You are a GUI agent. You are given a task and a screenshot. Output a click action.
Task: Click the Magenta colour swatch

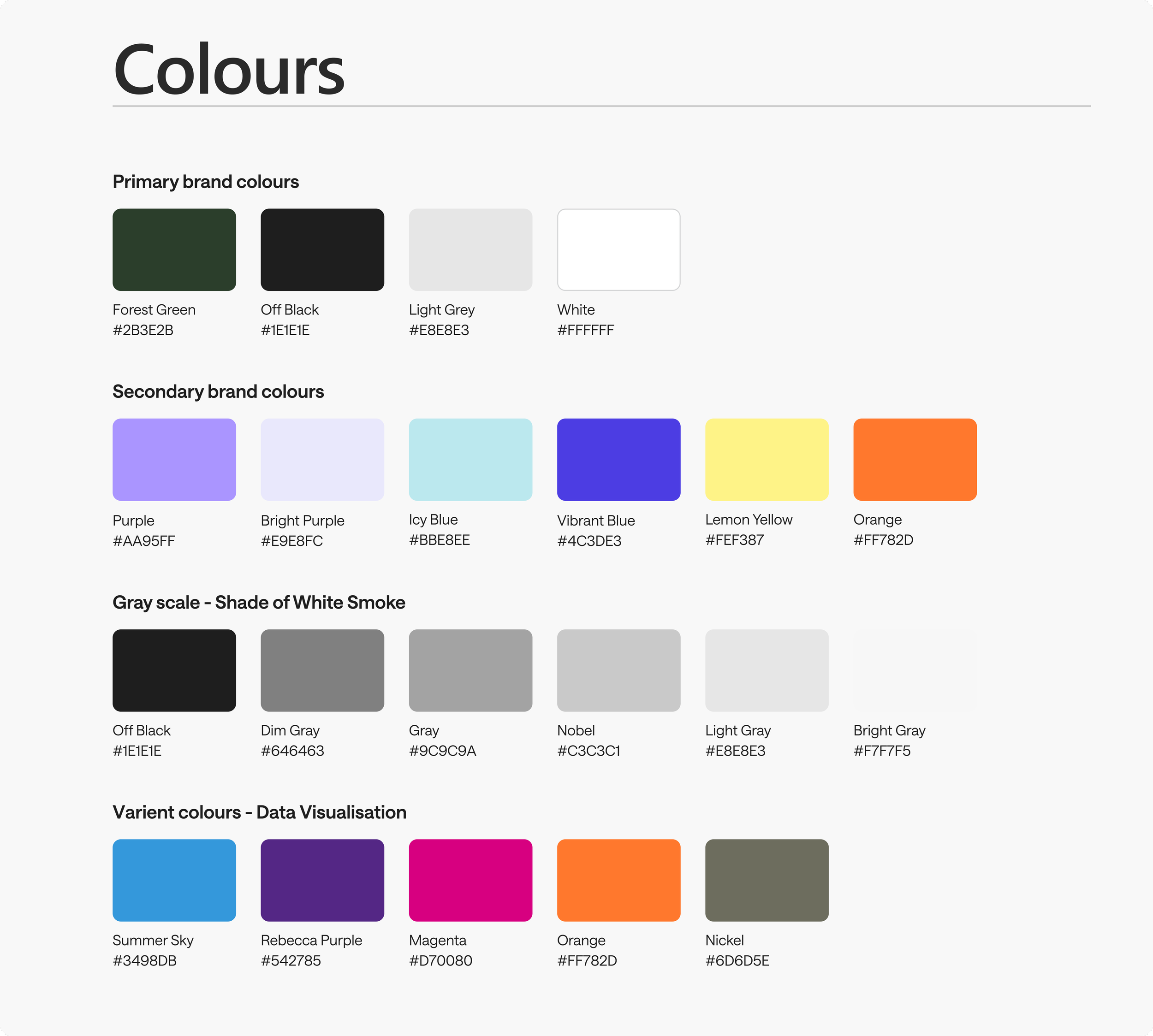click(x=470, y=880)
